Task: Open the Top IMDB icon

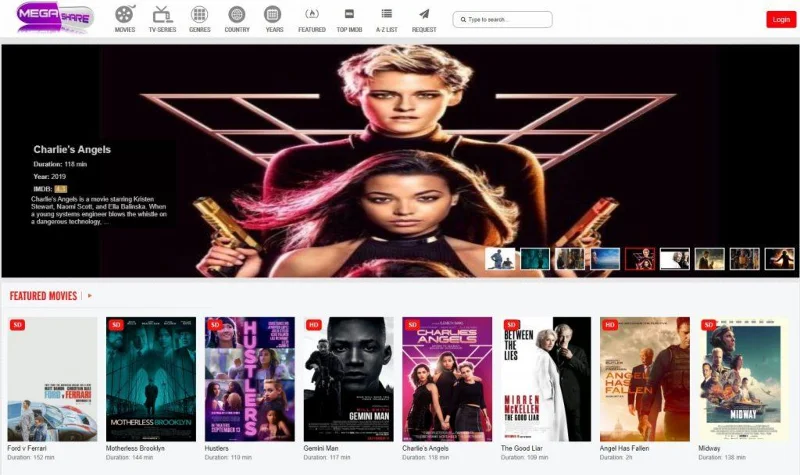Action: coord(349,14)
